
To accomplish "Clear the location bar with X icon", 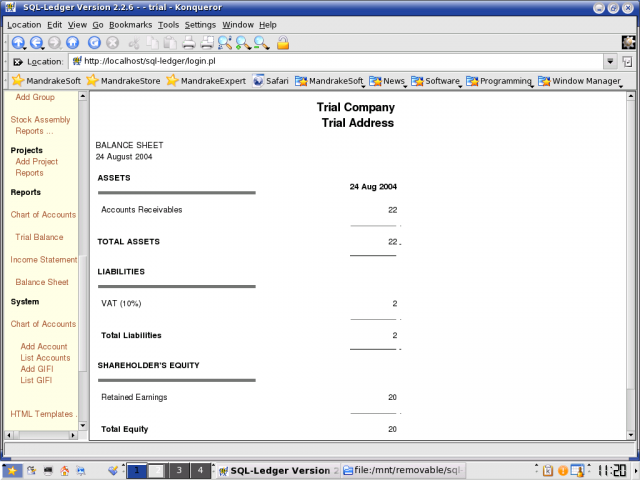I will pos(18,62).
